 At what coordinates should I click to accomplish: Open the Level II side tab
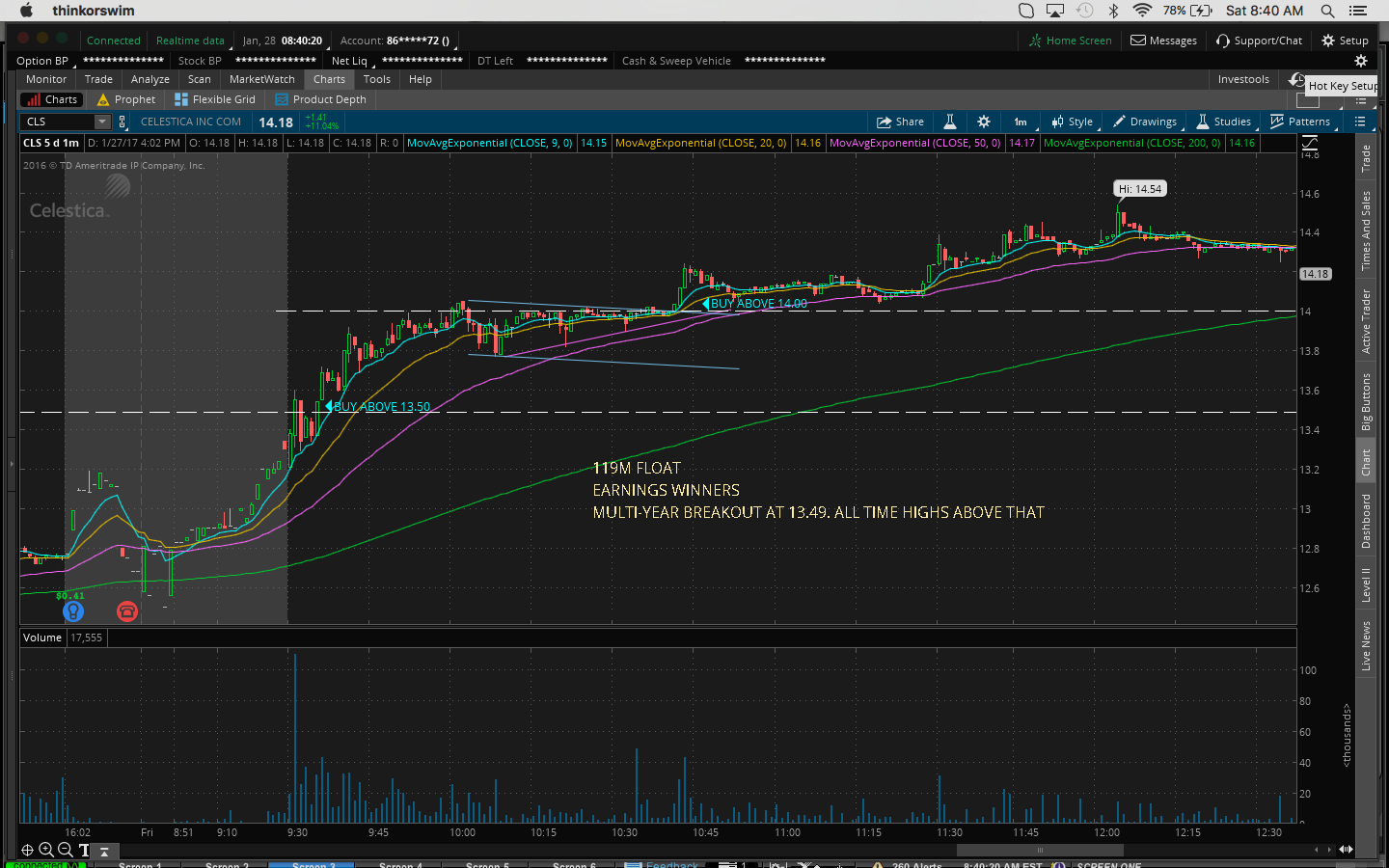(x=1366, y=585)
